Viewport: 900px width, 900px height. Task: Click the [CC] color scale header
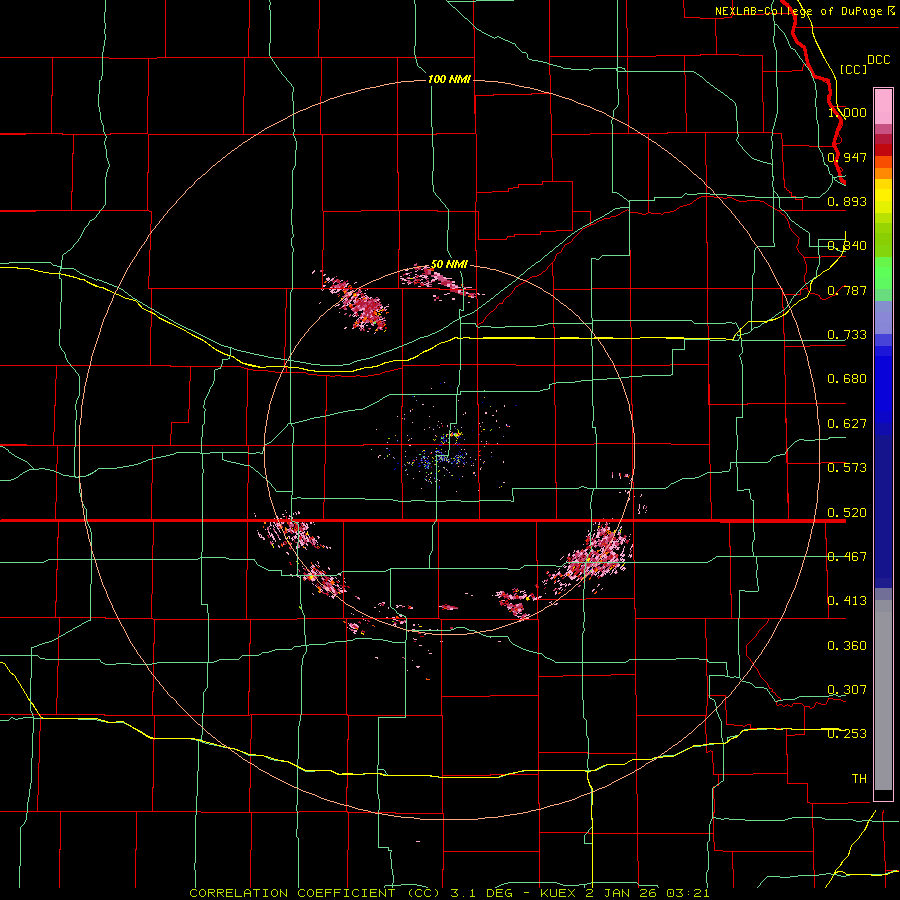point(854,69)
